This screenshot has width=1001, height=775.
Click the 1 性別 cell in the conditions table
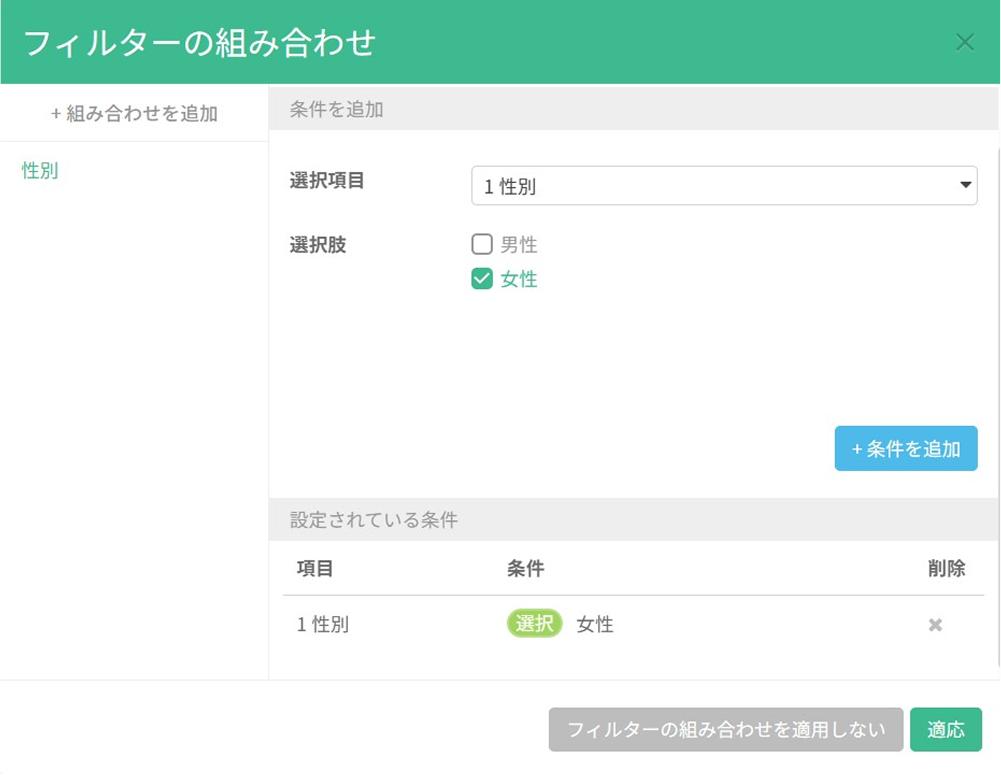pos(323,624)
